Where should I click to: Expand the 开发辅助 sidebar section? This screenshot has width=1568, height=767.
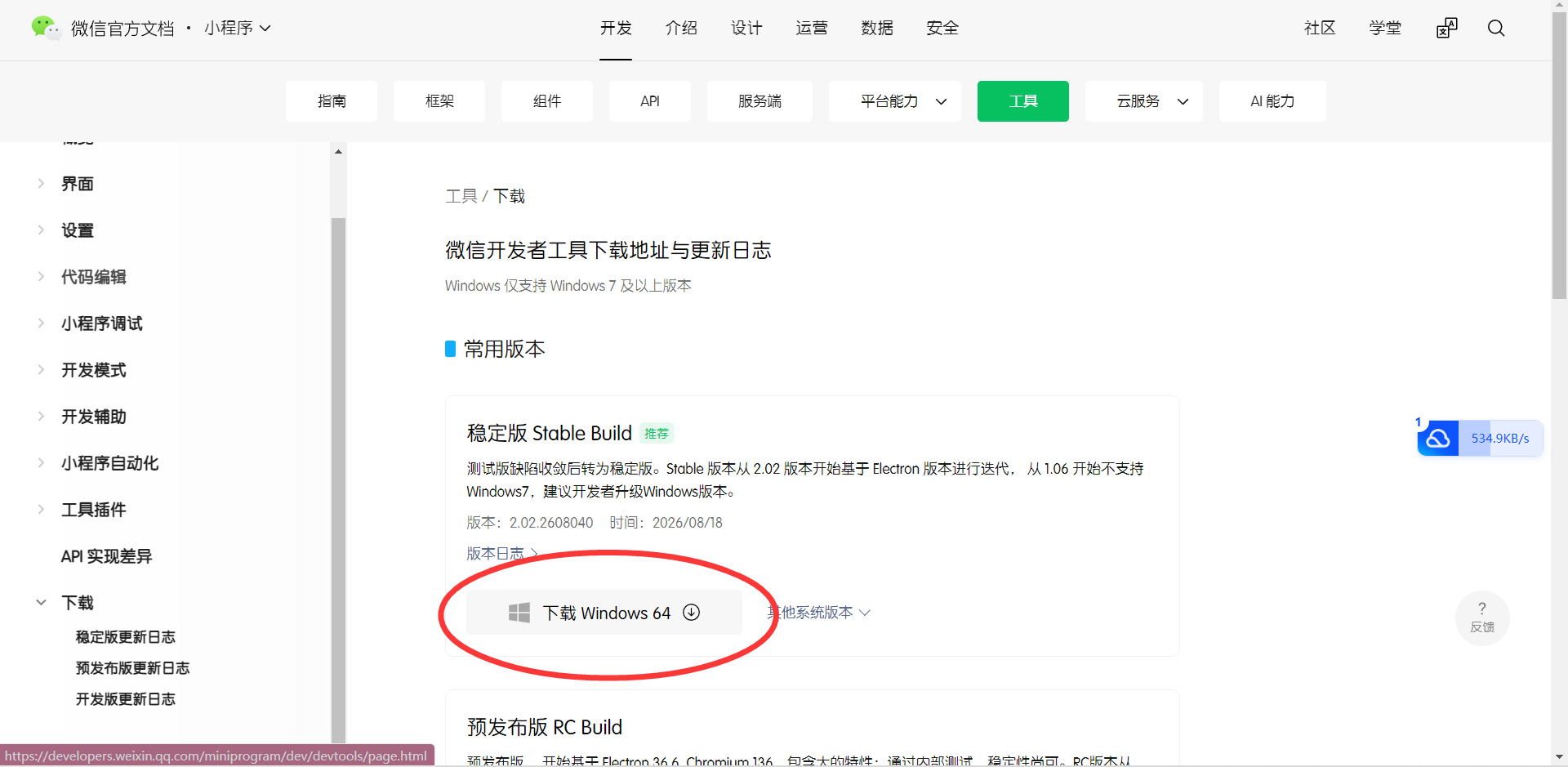click(41, 417)
